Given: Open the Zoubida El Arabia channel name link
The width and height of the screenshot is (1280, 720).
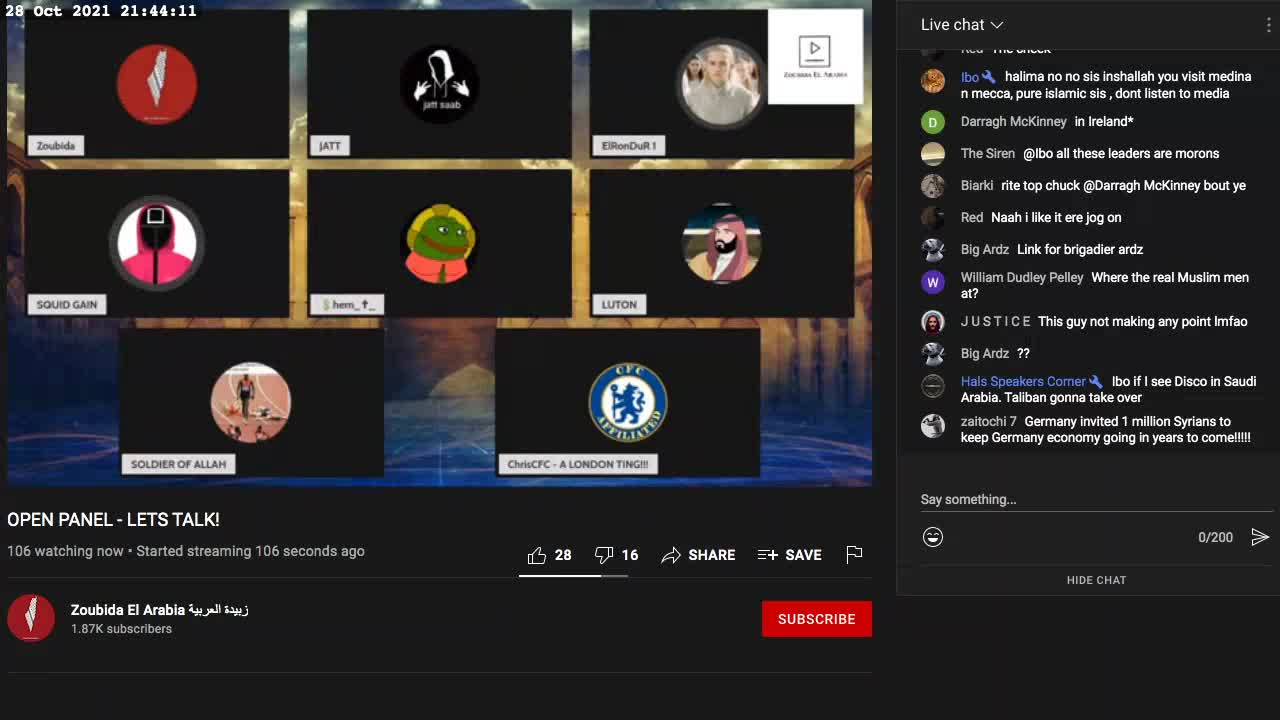Looking at the screenshot, I should tap(159, 610).
